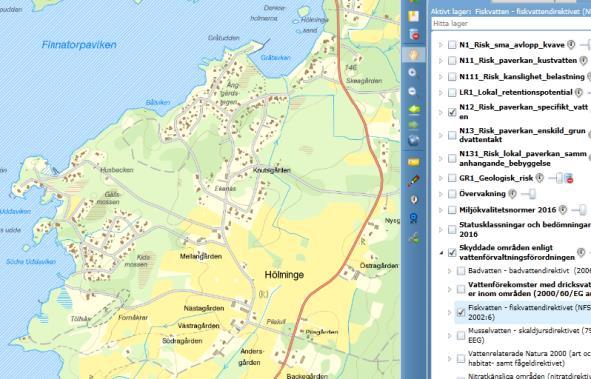Image resolution: width=591 pixels, height=379 pixels.
Task: Tick the Badvatten - badvattendirektivet checkbox
Action: click(461, 271)
